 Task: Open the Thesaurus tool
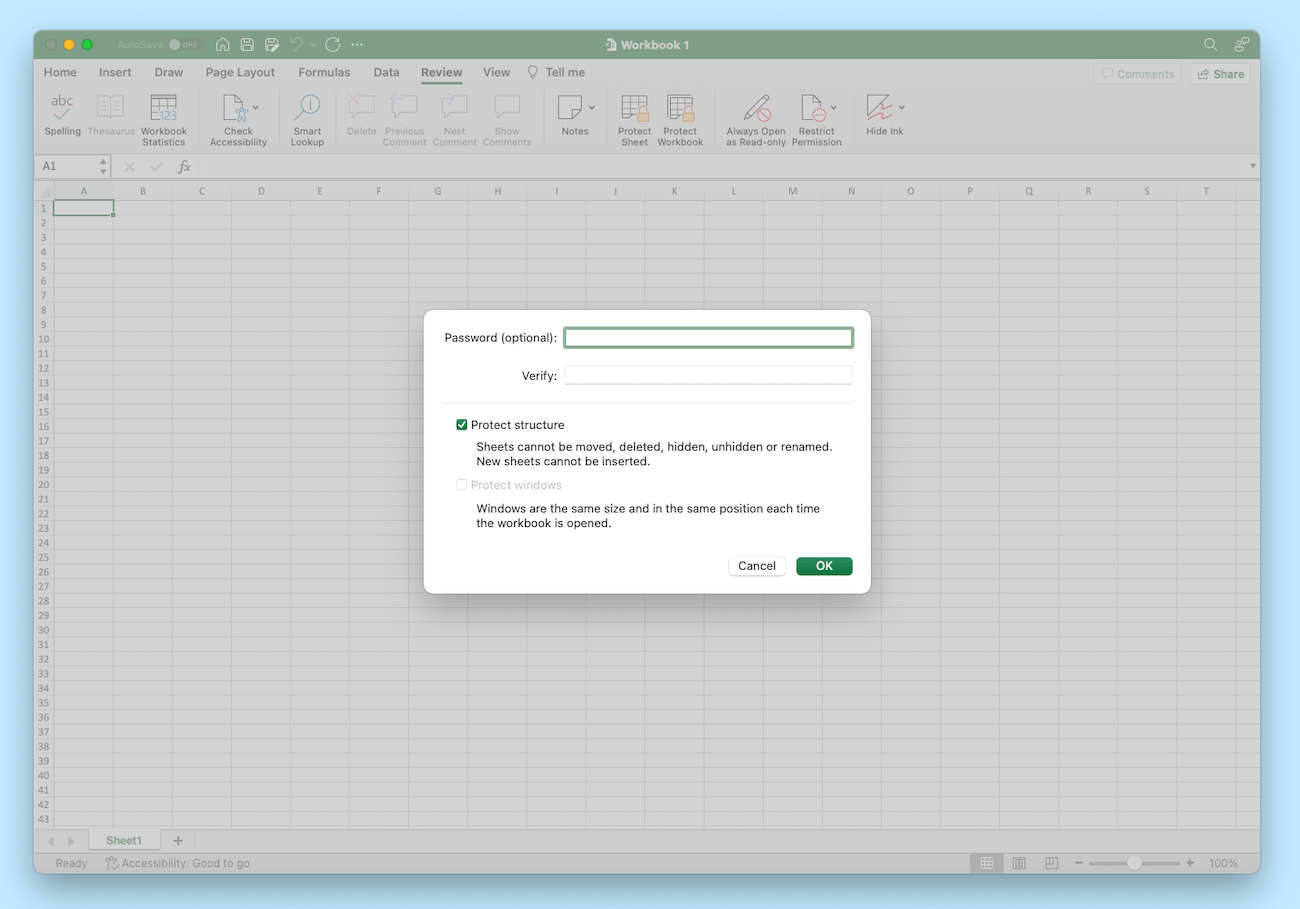pos(110,118)
